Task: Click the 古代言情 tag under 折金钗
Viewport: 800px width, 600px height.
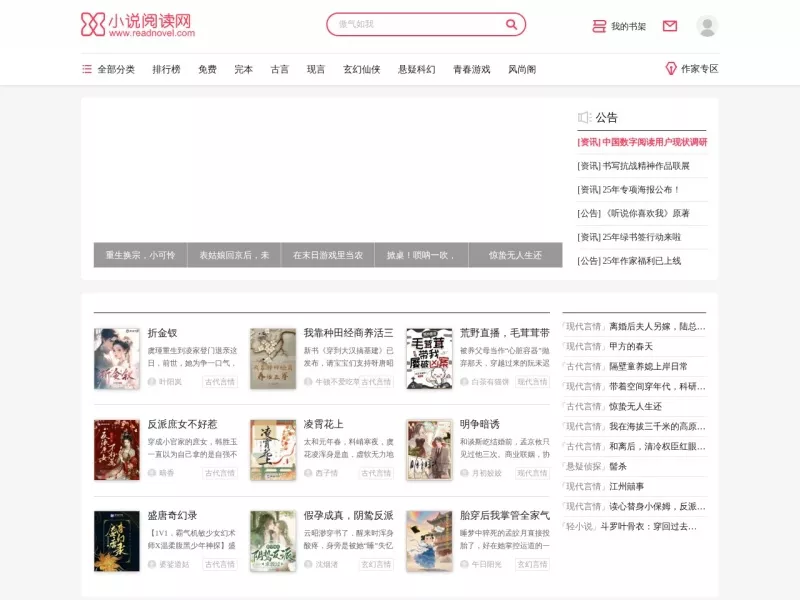Action: (x=220, y=382)
